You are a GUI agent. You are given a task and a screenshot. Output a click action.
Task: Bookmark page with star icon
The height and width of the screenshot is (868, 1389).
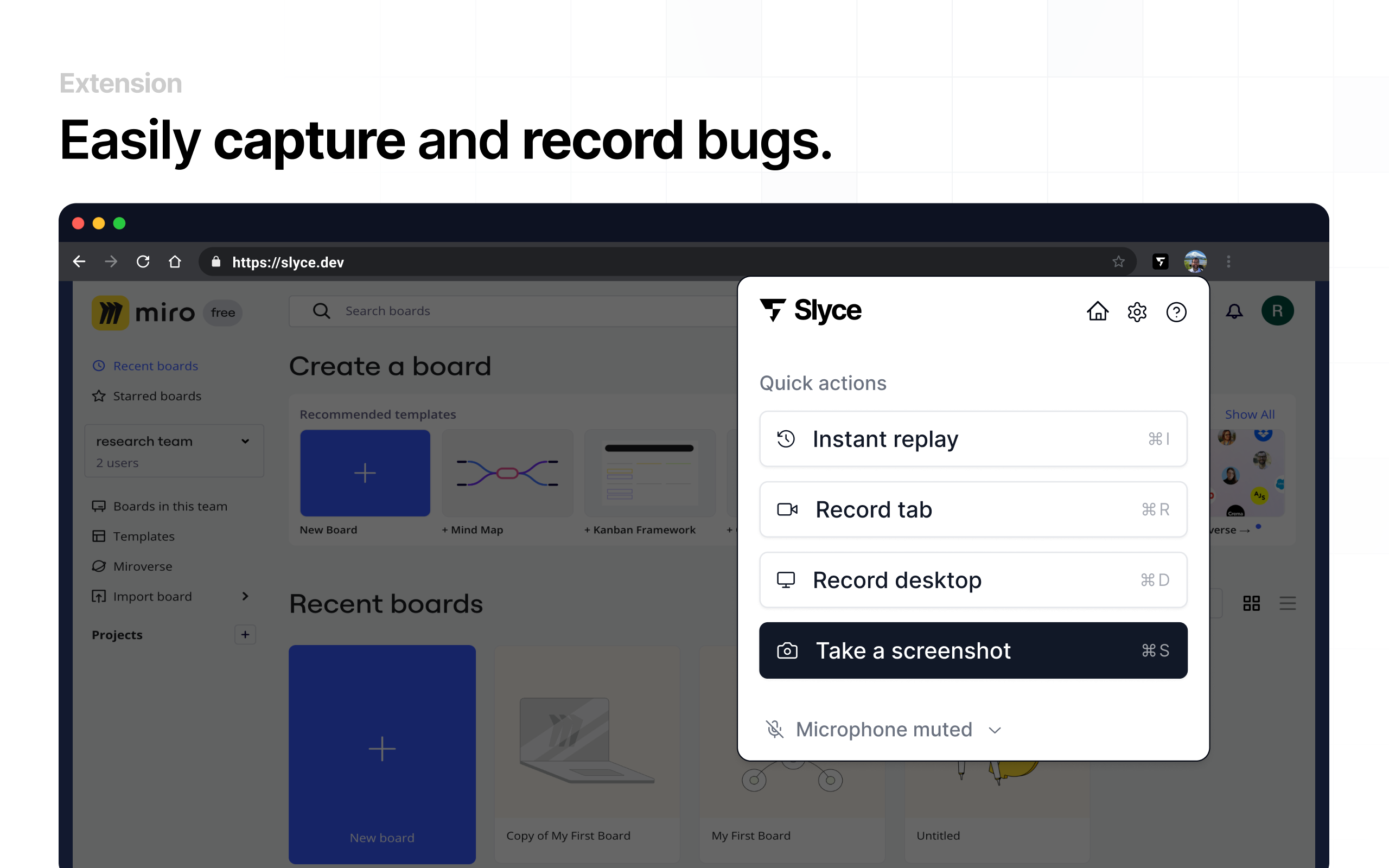(1118, 262)
